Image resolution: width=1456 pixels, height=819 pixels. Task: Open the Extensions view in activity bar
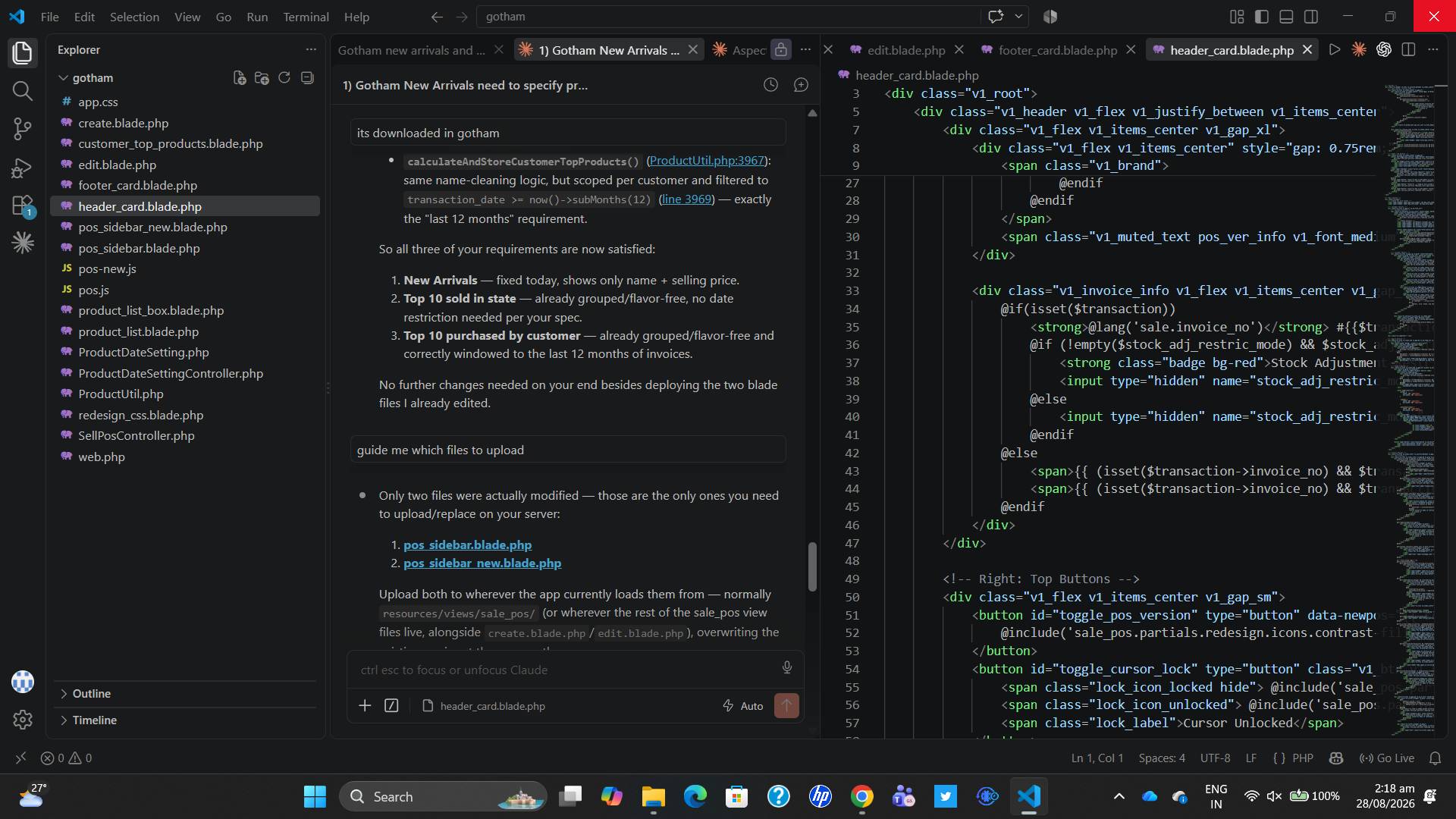pyautogui.click(x=23, y=206)
